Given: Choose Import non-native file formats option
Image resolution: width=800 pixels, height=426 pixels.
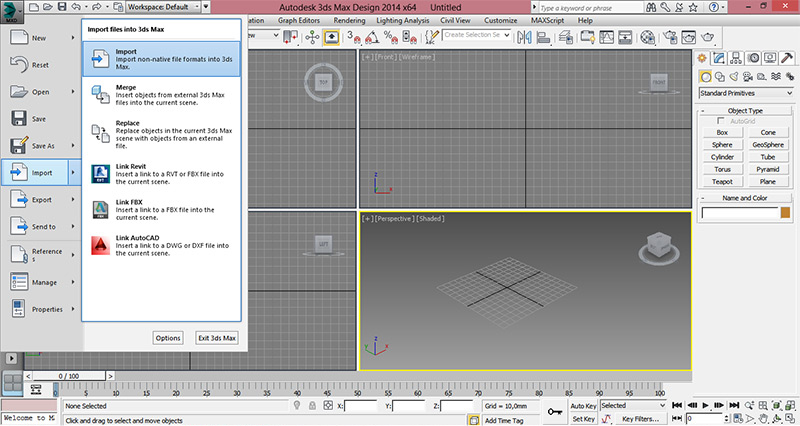Looking at the screenshot, I should click(x=161, y=59).
